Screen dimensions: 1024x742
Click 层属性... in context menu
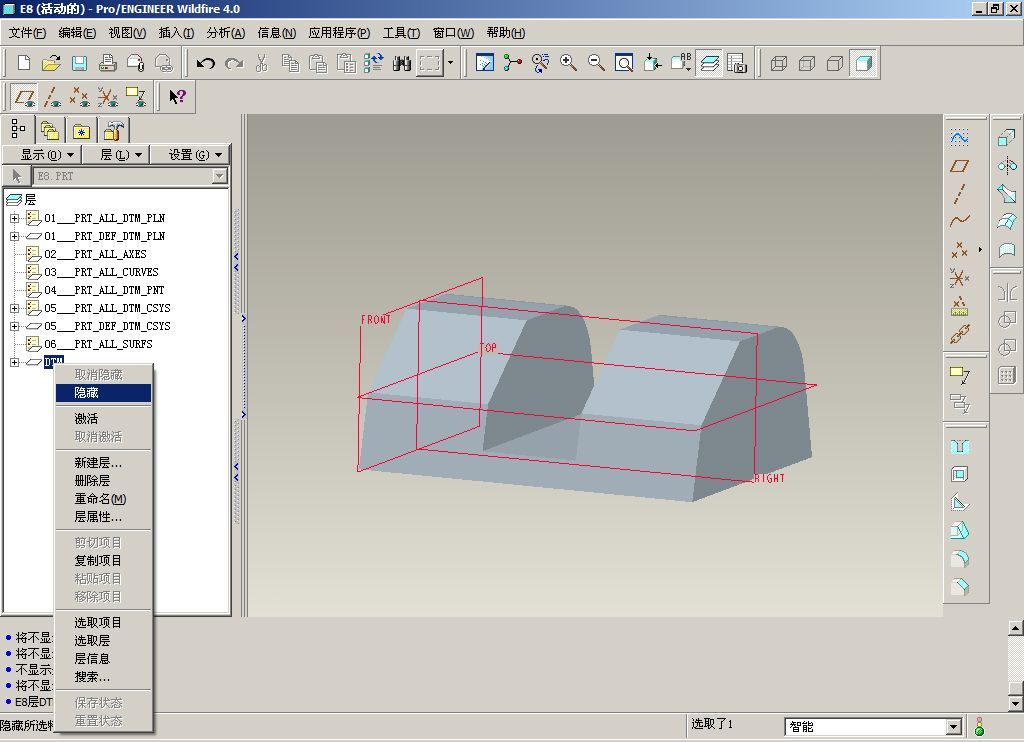tap(98, 517)
